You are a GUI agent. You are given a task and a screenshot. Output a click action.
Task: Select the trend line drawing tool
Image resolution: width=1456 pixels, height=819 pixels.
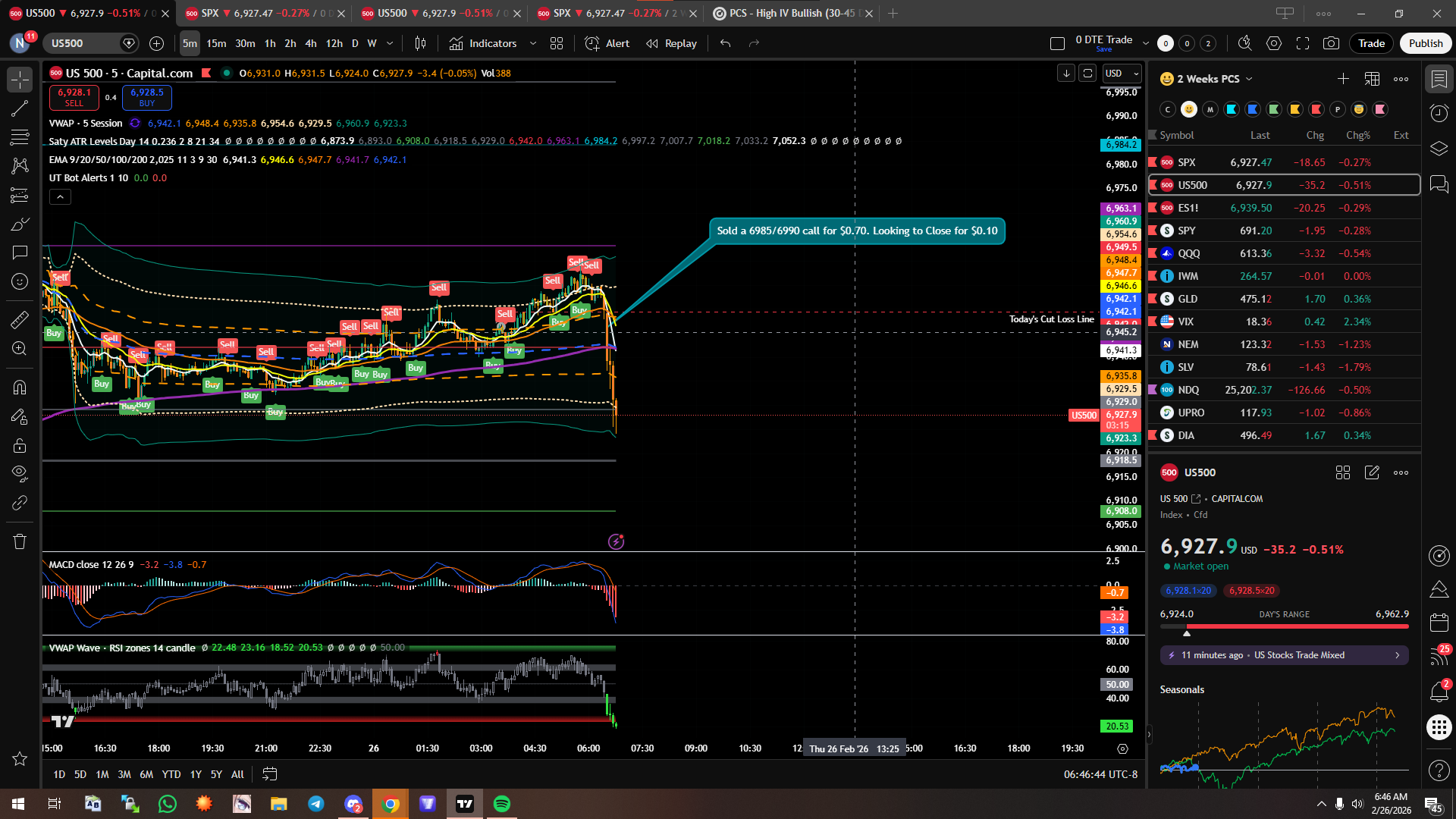20,108
